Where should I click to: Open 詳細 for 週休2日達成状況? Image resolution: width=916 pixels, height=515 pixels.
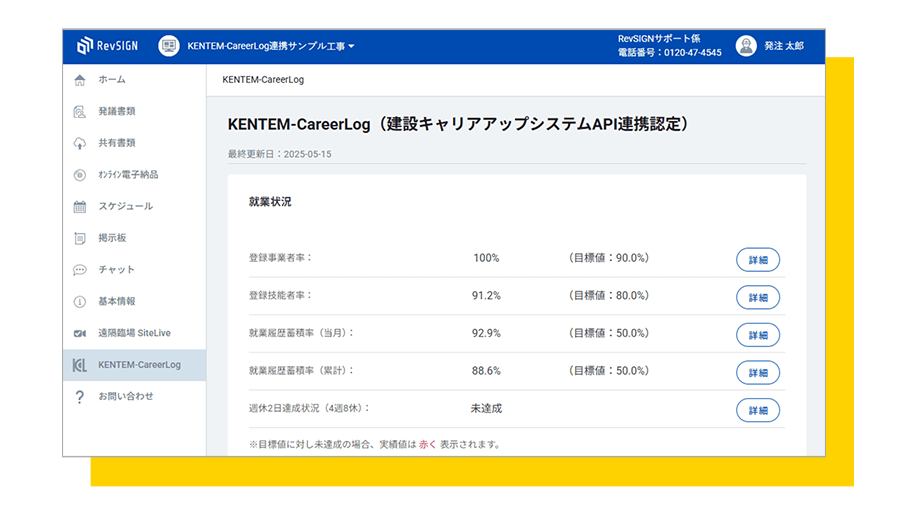click(757, 410)
